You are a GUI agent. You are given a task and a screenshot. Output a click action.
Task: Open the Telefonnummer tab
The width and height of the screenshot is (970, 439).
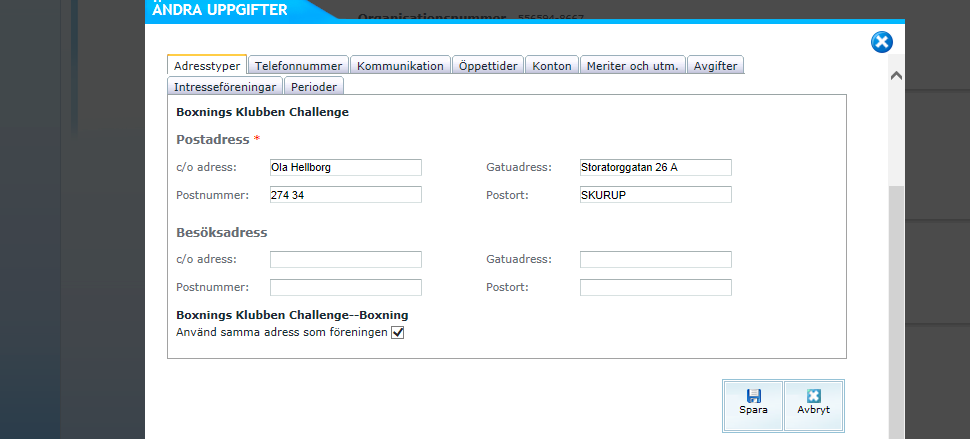tap(298, 66)
